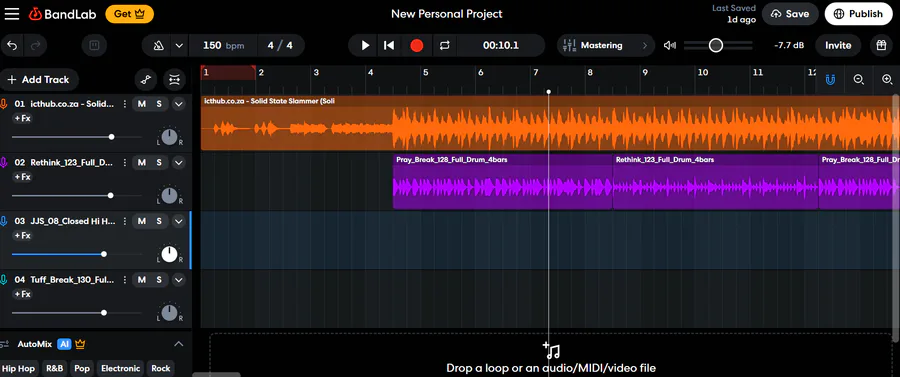Click track 02 purple microphone icon
This screenshot has height=377, width=900.
(3, 162)
